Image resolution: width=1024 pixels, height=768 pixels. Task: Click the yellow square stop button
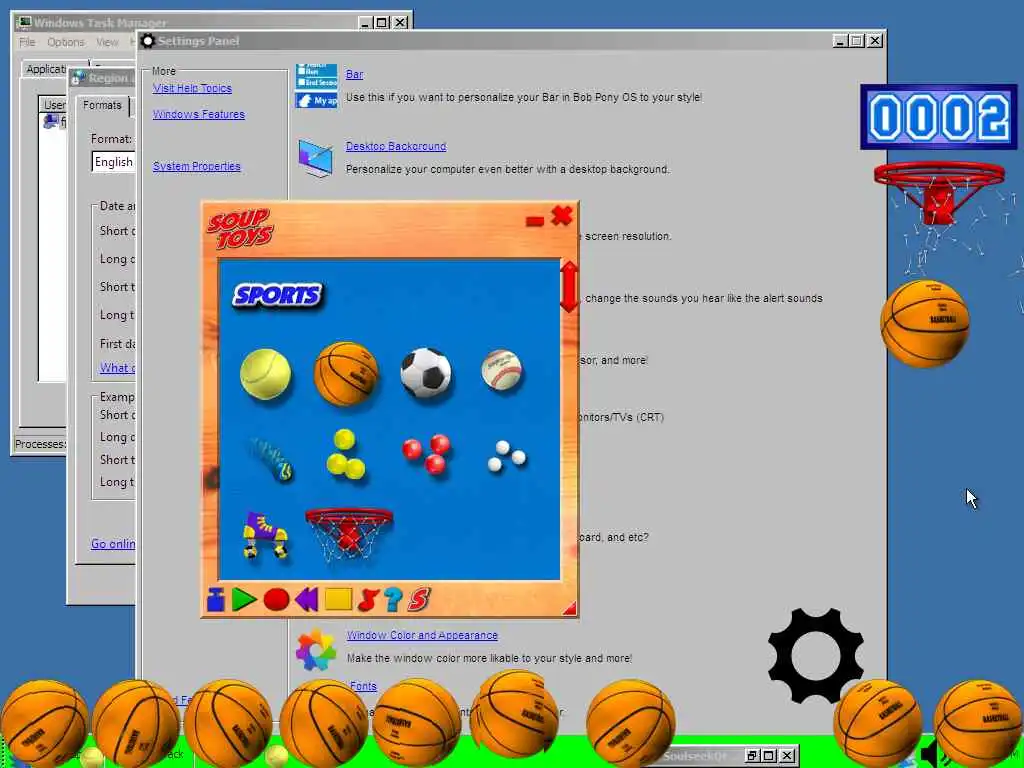point(338,600)
